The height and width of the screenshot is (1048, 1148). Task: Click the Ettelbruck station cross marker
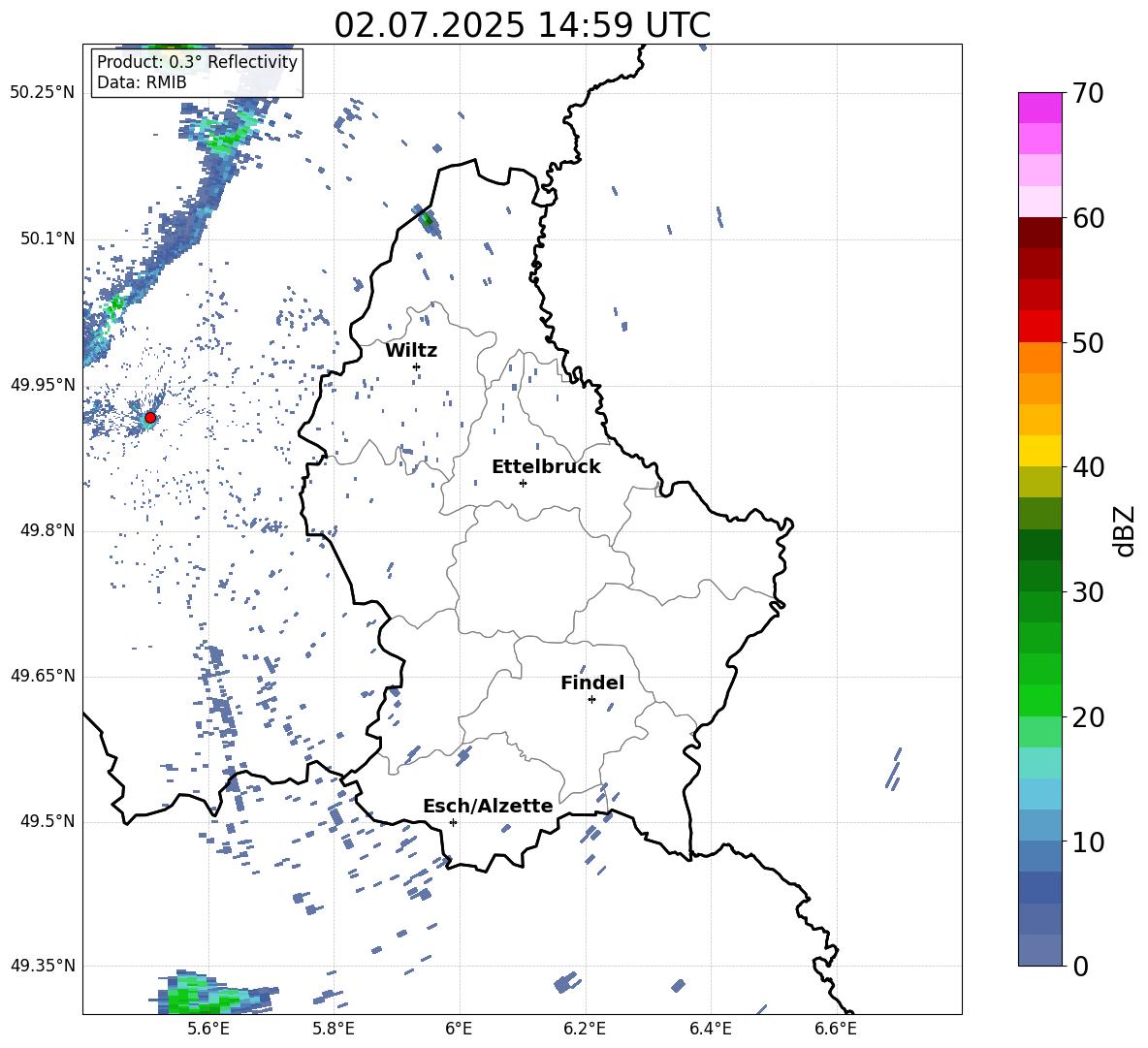[523, 483]
